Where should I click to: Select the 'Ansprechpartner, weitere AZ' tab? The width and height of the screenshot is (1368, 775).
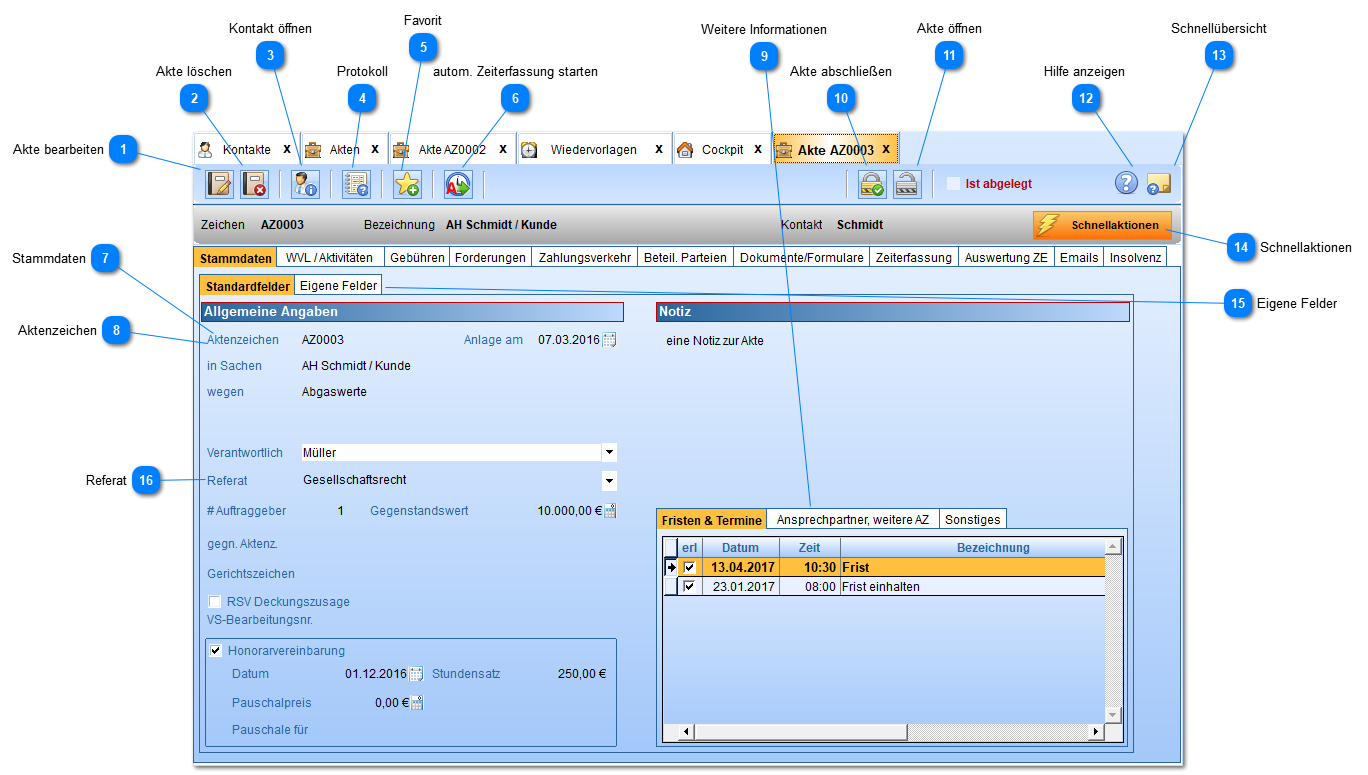tap(853, 520)
